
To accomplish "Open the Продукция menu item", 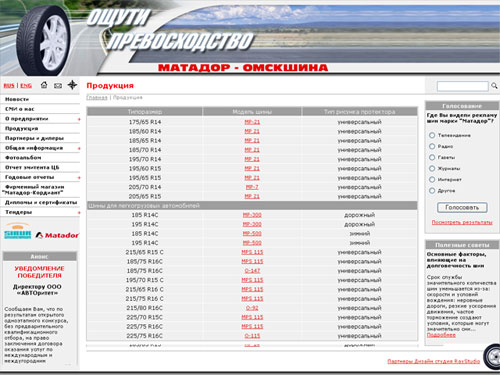I will click(22, 128).
